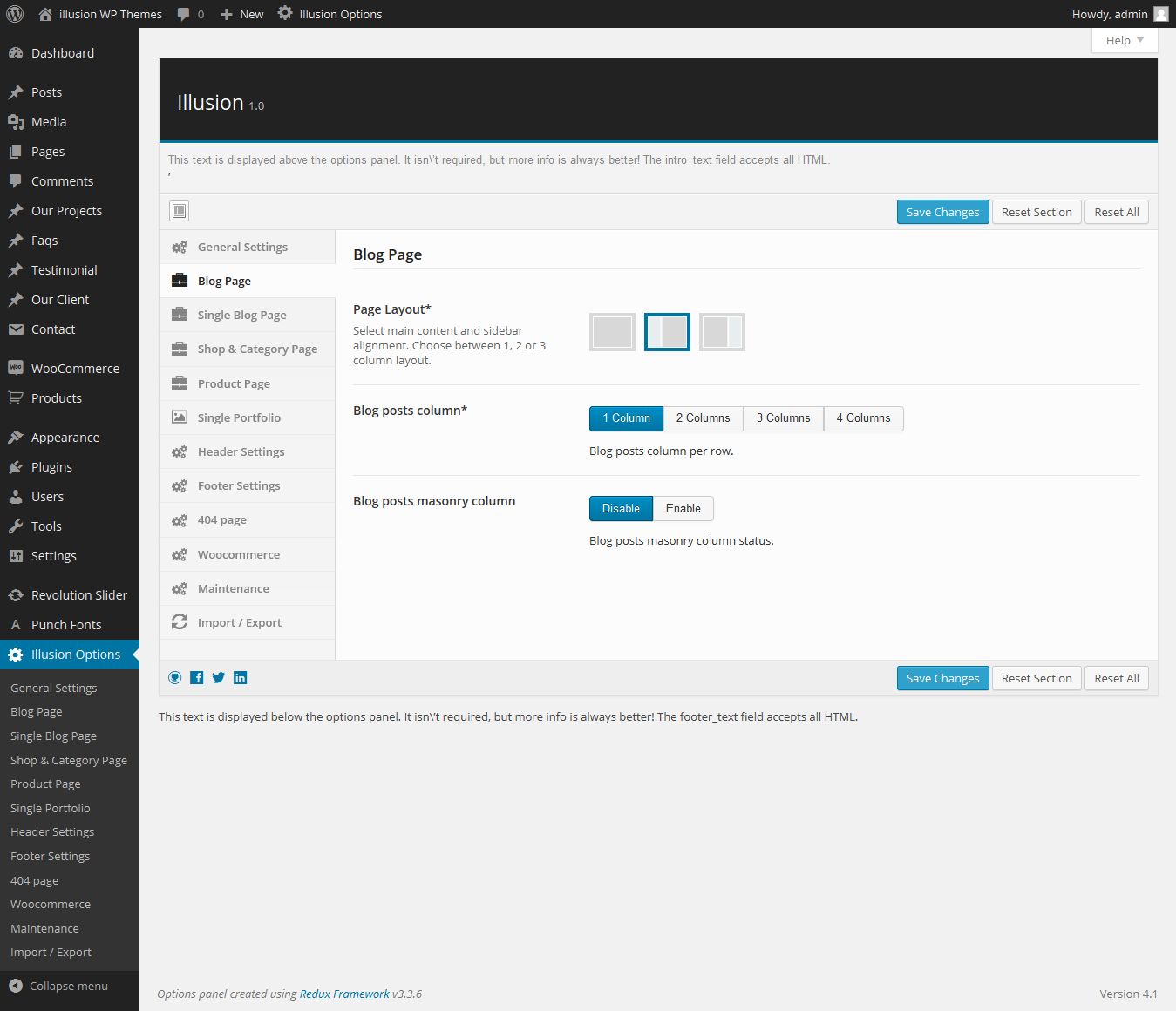
Task: Open the Redux Framework link
Action: (344, 994)
